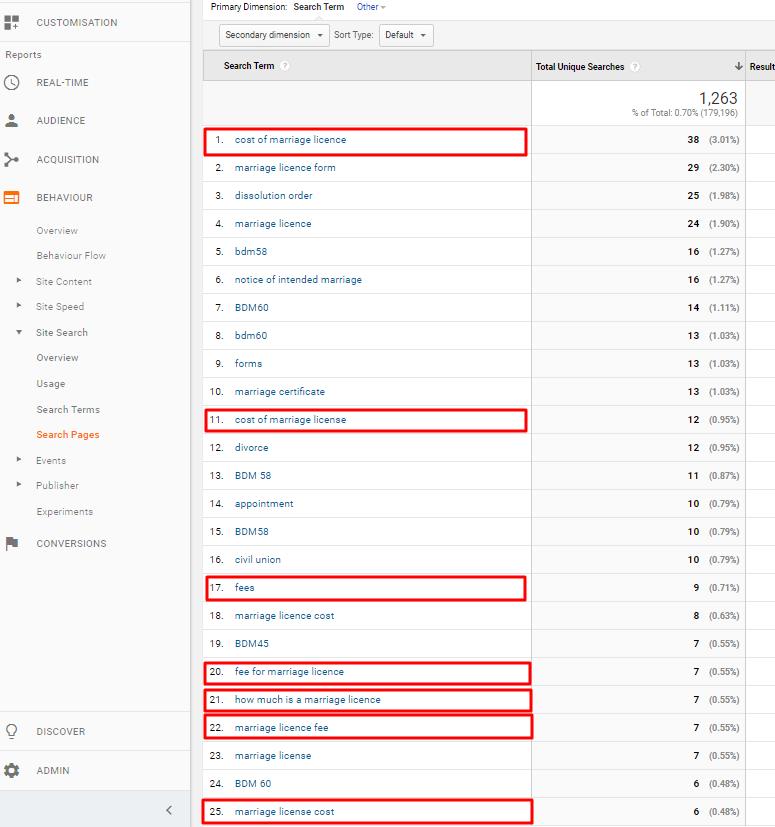Open the Secondary dimension dropdown

(274, 35)
